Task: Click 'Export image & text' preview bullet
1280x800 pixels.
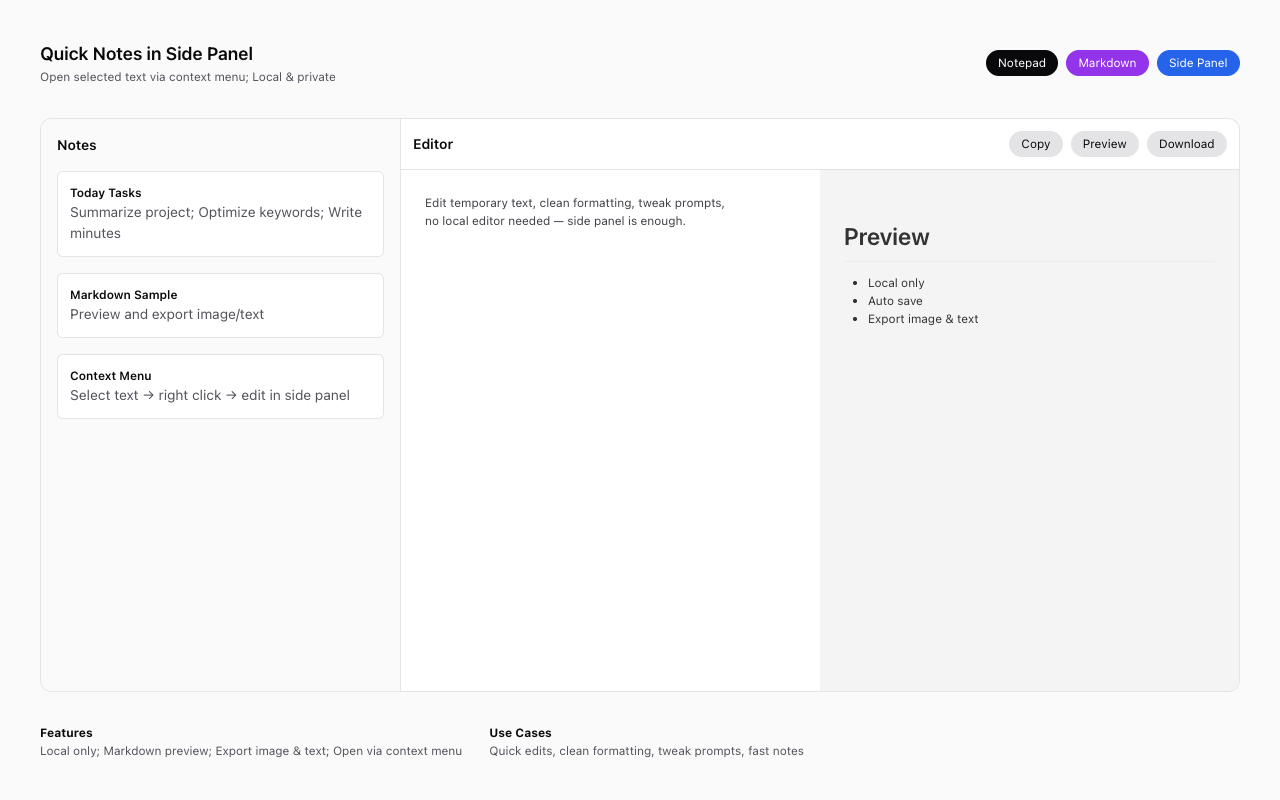Action: tap(923, 319)
